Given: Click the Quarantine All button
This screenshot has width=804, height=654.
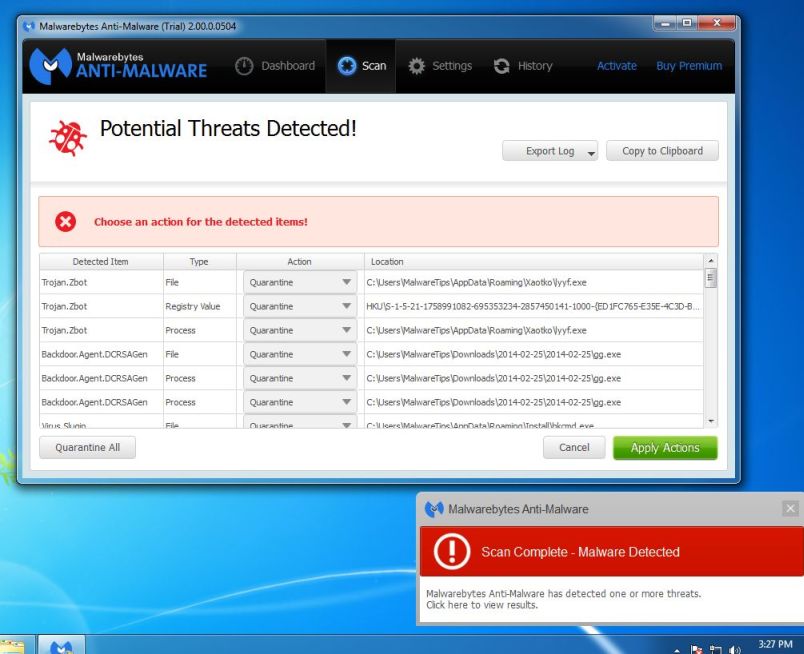Looking at the screenshot, I should click(87, 448).
